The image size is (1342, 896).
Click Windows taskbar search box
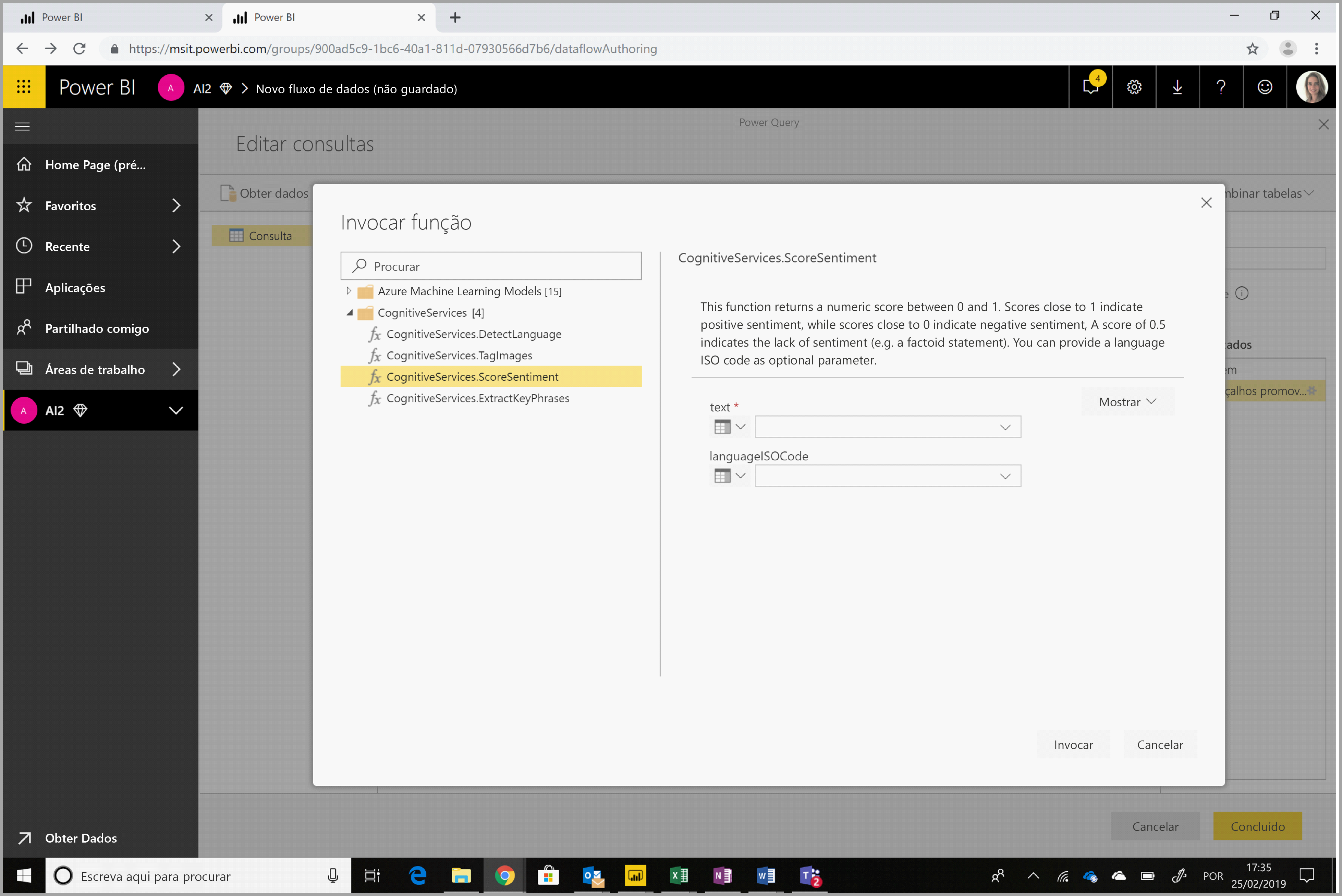(x=198, y=875)
